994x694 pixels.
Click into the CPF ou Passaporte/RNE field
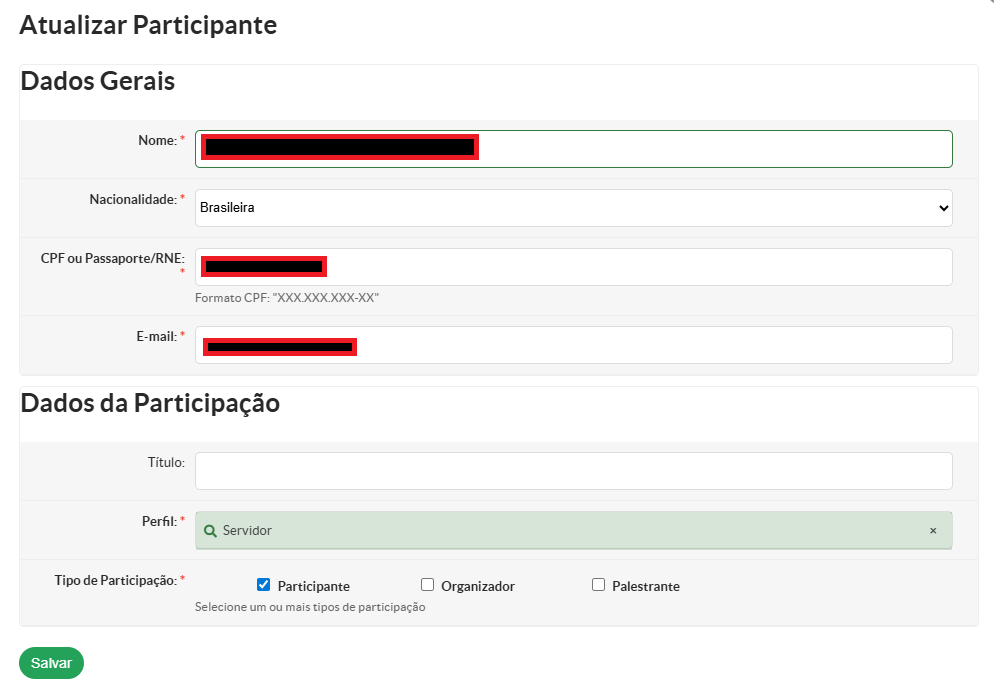pos(640,267)
